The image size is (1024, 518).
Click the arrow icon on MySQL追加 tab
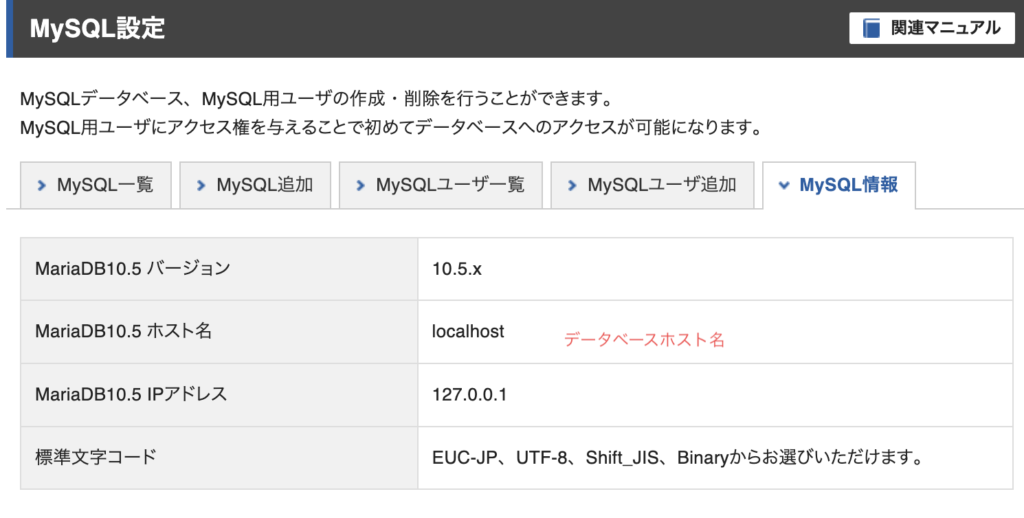click(x=201, y=185)
